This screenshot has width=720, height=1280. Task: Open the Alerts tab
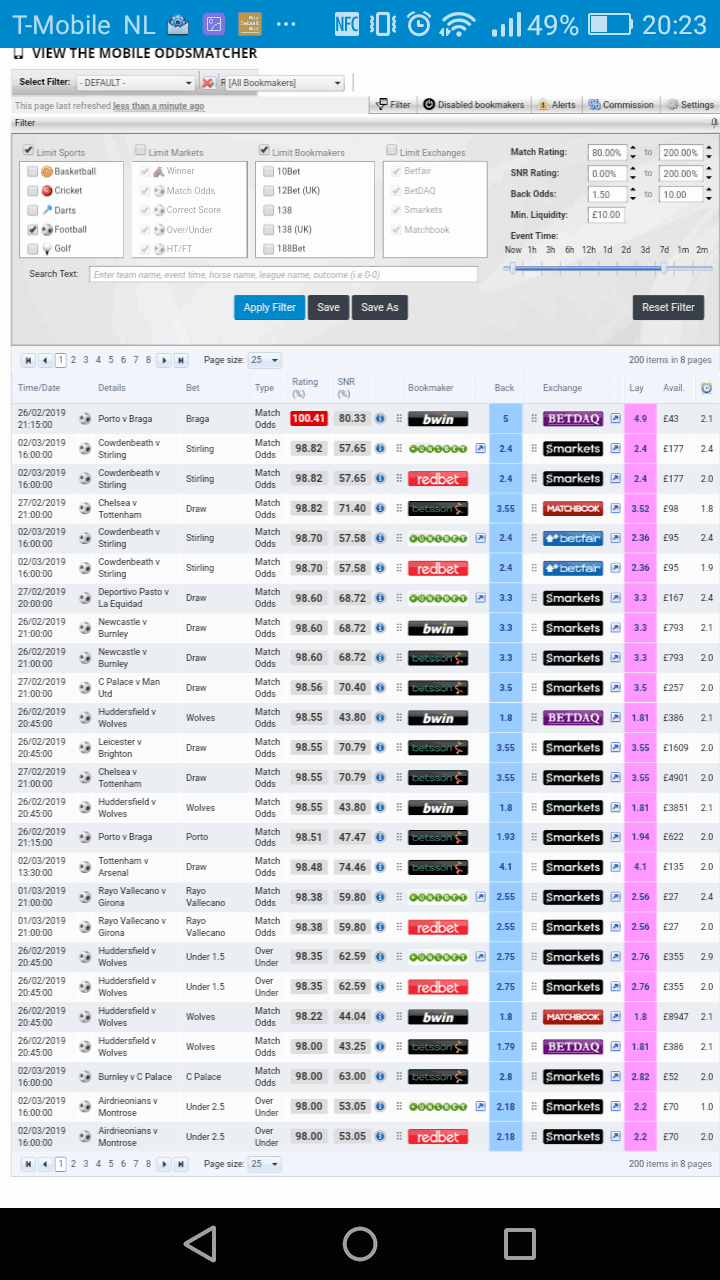click(x=557, y=104)
